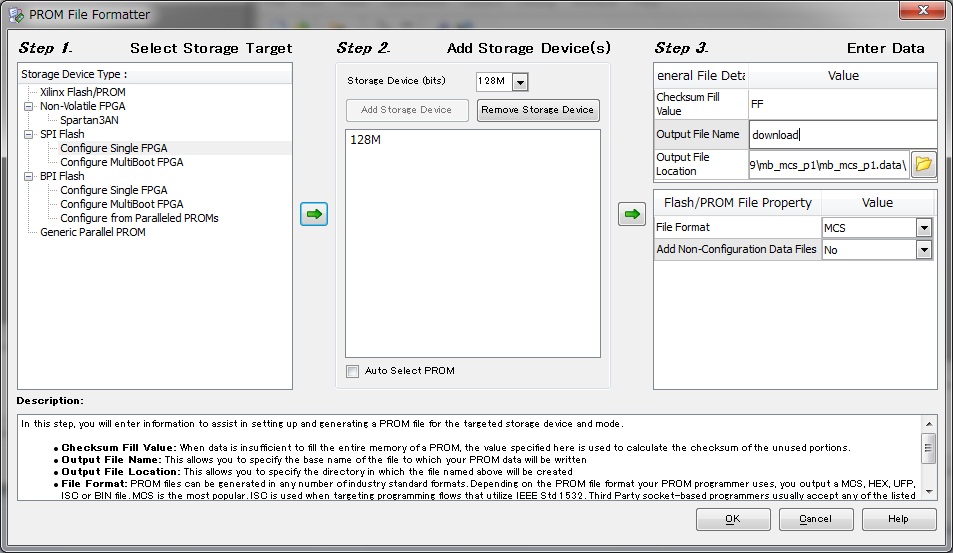Click the SPI Flash tree label
953x553 pixels.
click(x=62, y=134)
